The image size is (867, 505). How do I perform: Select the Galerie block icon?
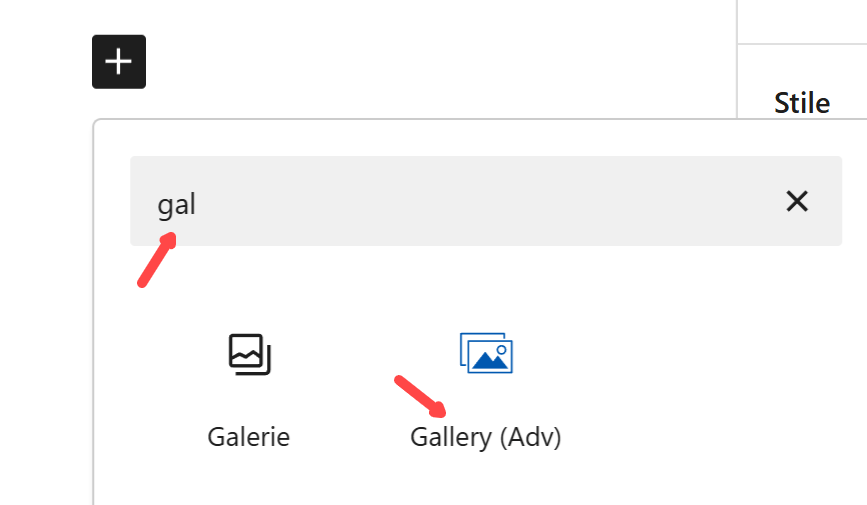pos(249,354)
